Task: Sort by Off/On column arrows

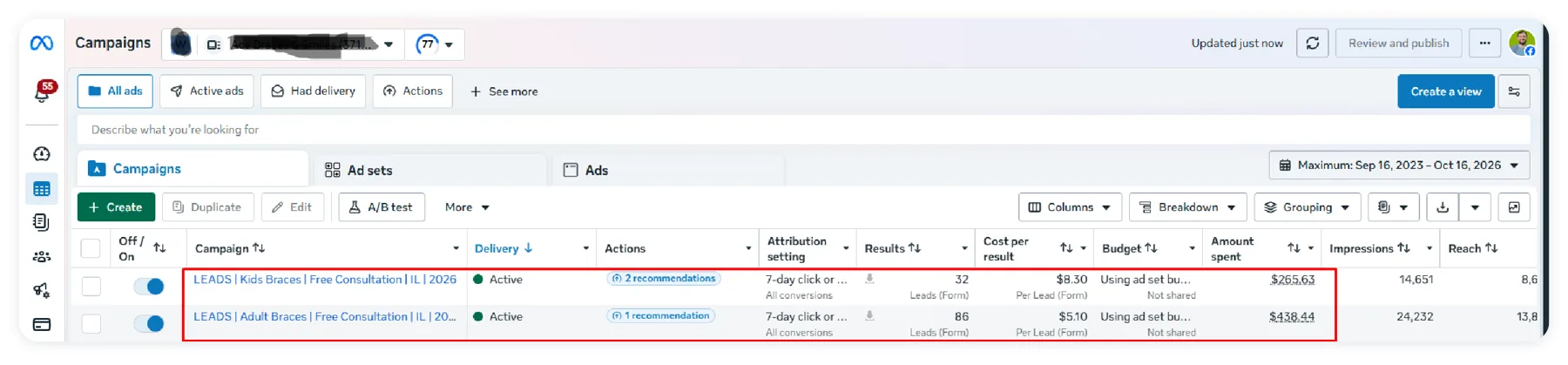Action: point(159,248)
